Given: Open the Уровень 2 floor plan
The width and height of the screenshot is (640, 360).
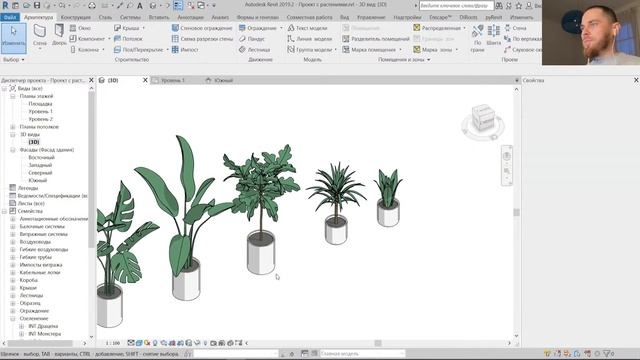Looking at the screenshot, I should click(x=40, y=119).
